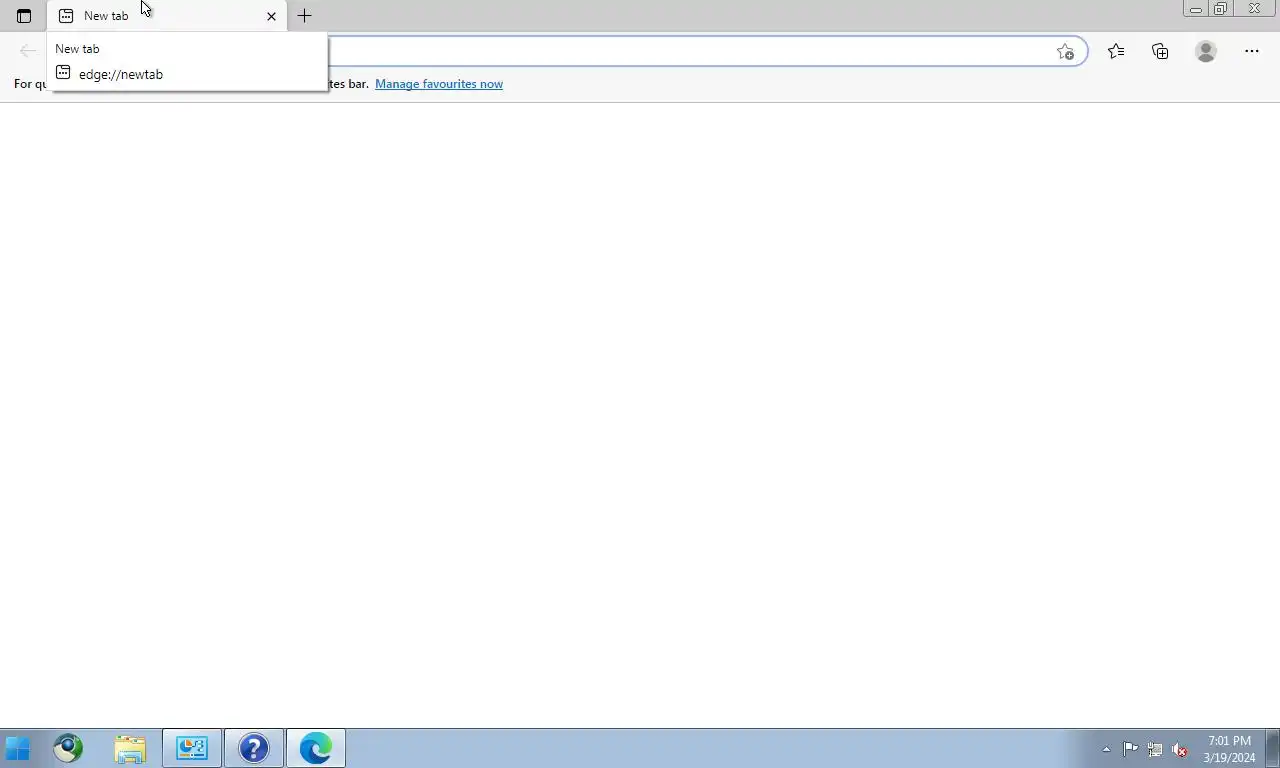1280x768 pixels.
Task: Open the clock showing 7:01 PM
Action: point(1229,749)
